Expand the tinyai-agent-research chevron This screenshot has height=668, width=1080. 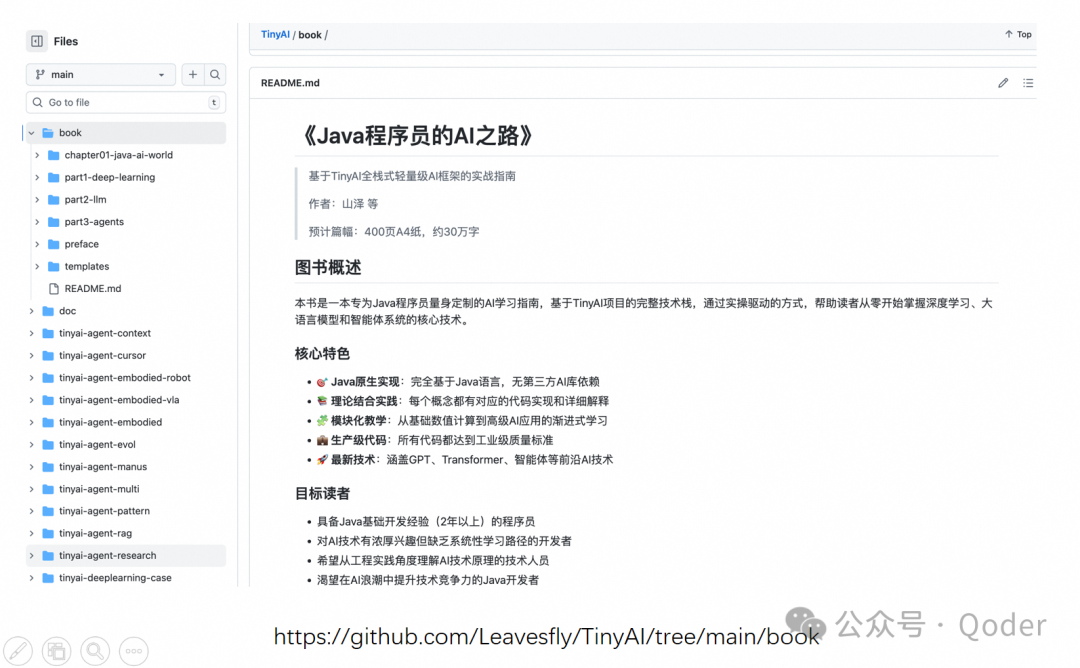32,556
